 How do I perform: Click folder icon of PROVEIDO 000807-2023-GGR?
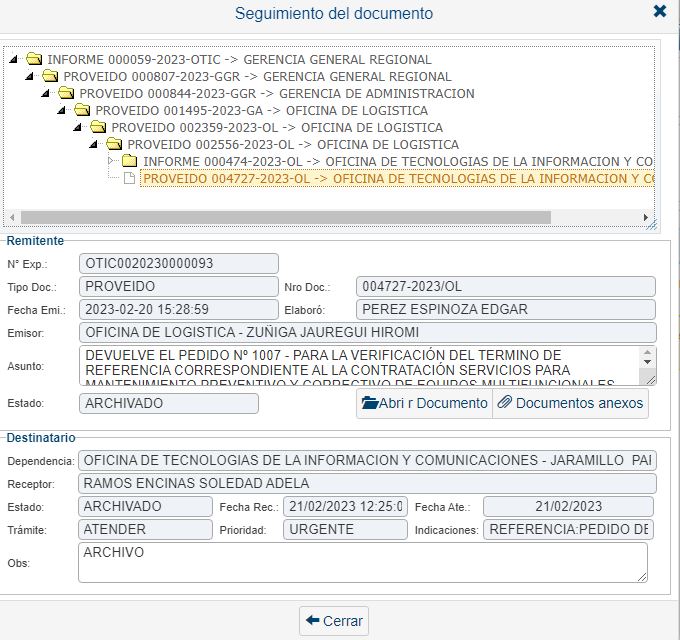point(50,76)
